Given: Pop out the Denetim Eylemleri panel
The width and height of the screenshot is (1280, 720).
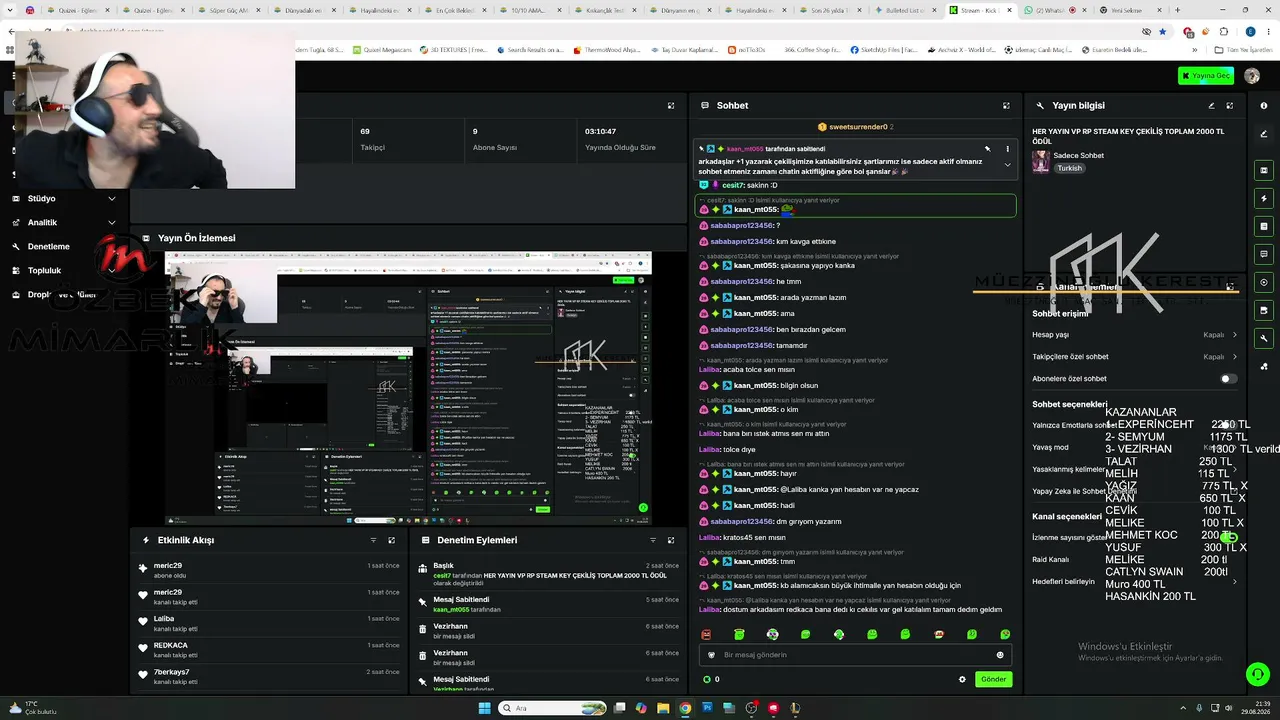Looking at the screenshot, I should pos(671,540).
